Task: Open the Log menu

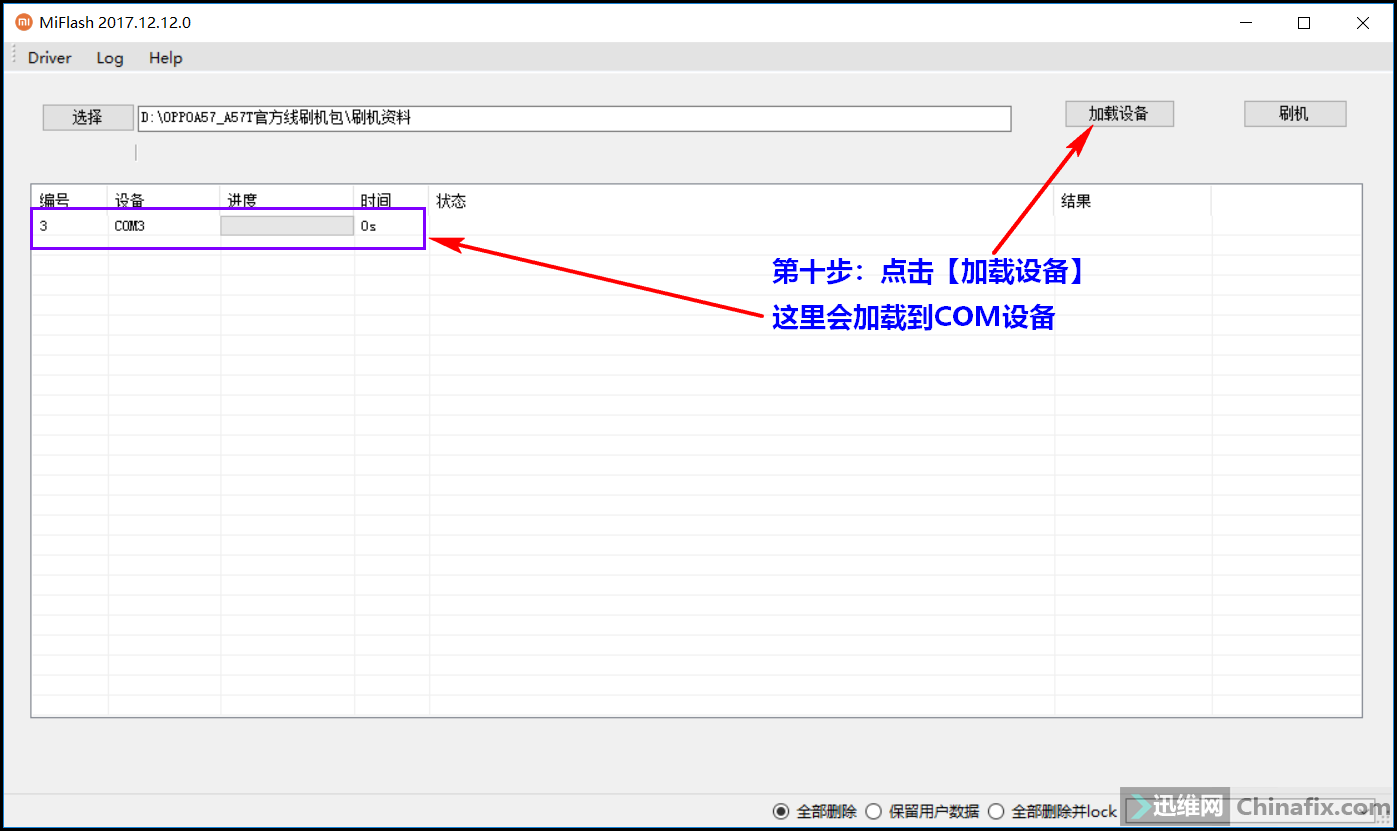Action: [110, 58]
